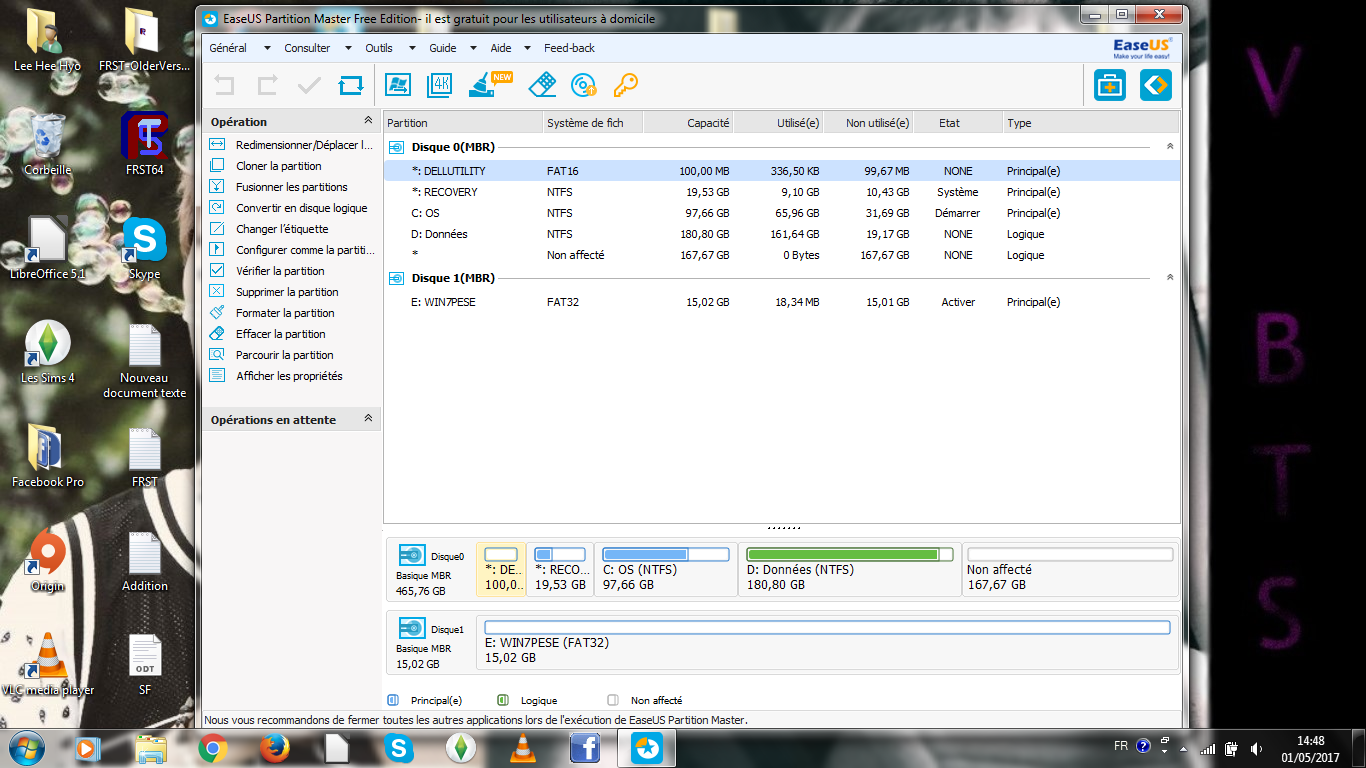Open the Corbeille desktop icon
Viewport: 1366px width, 768px height.
[48, 145]
